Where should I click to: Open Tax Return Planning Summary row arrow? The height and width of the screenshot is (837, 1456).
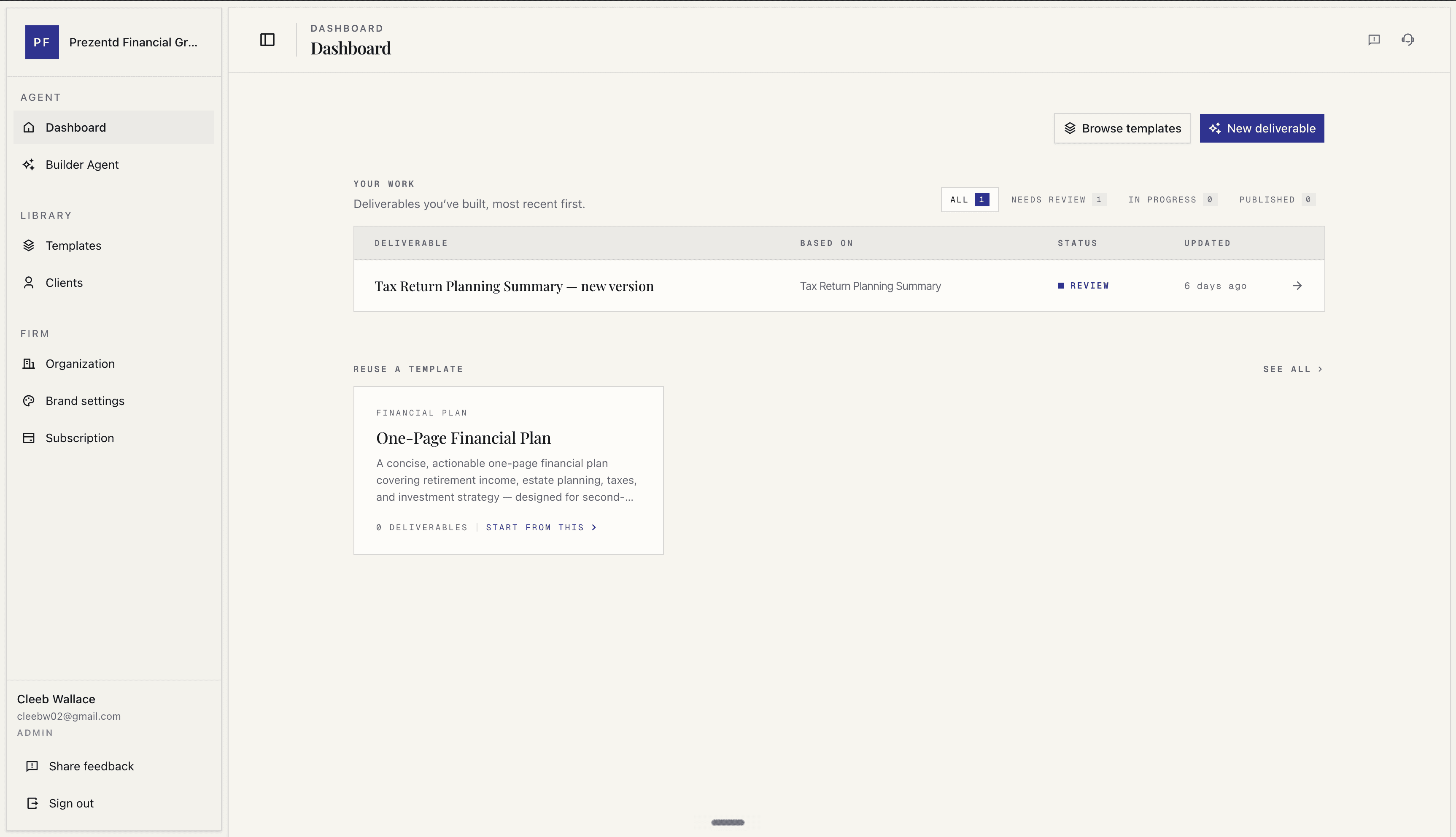point(1297,286)
